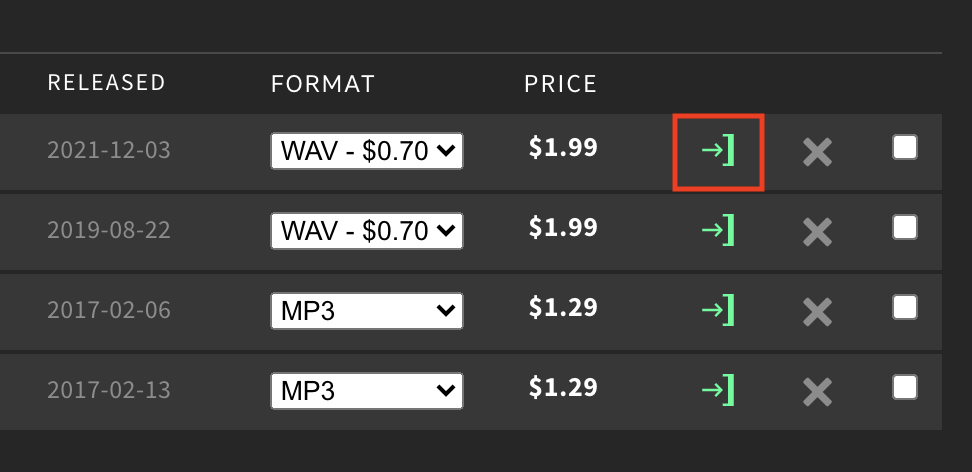Enable the checkbox in the 2017-02-13 row
Image resolution: width=972 pixels, height=472 pixels.
click(x=904, y=388)
